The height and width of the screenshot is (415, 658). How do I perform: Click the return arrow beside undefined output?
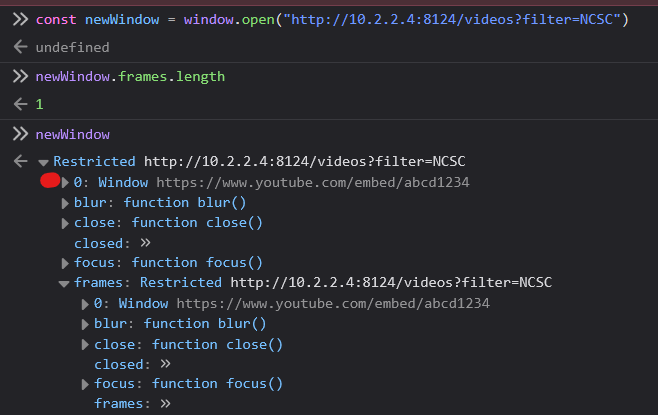coord(19,47)
